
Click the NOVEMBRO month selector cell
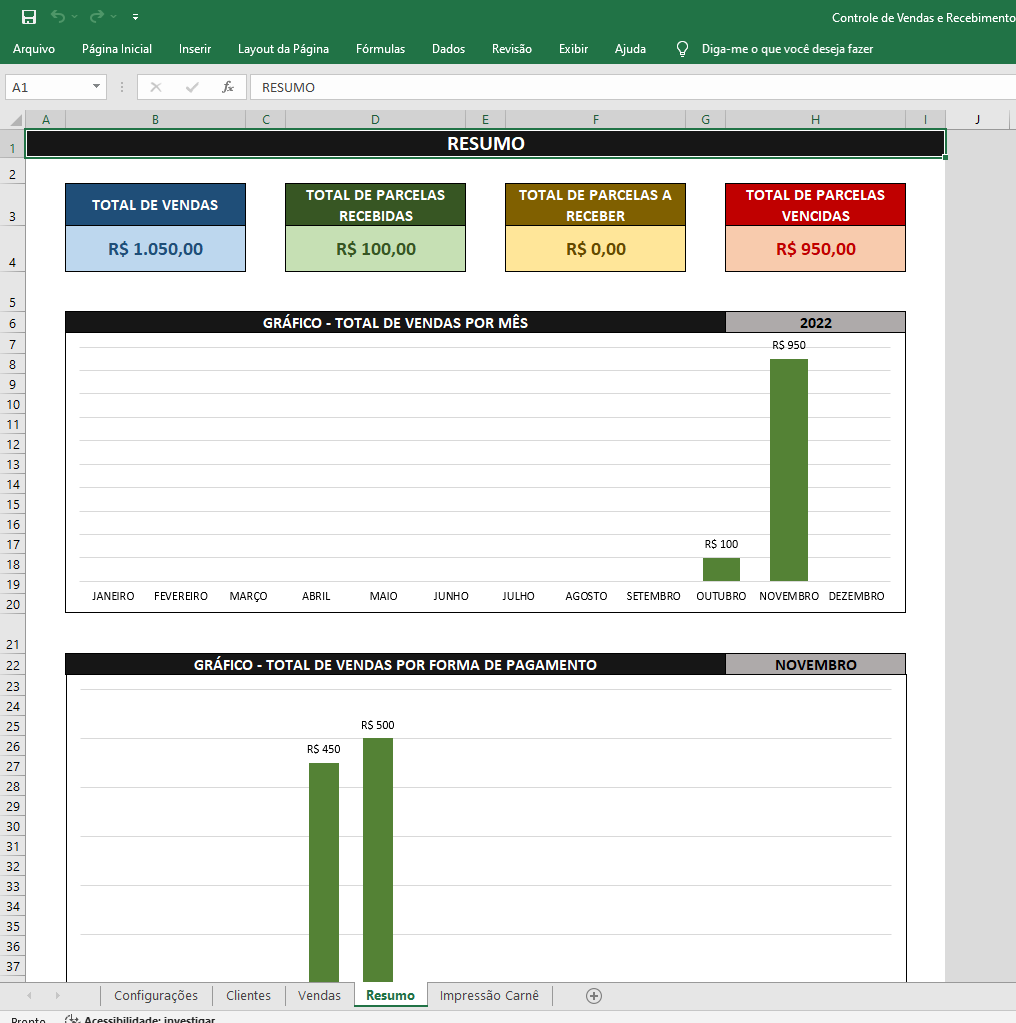click(815, 664)
